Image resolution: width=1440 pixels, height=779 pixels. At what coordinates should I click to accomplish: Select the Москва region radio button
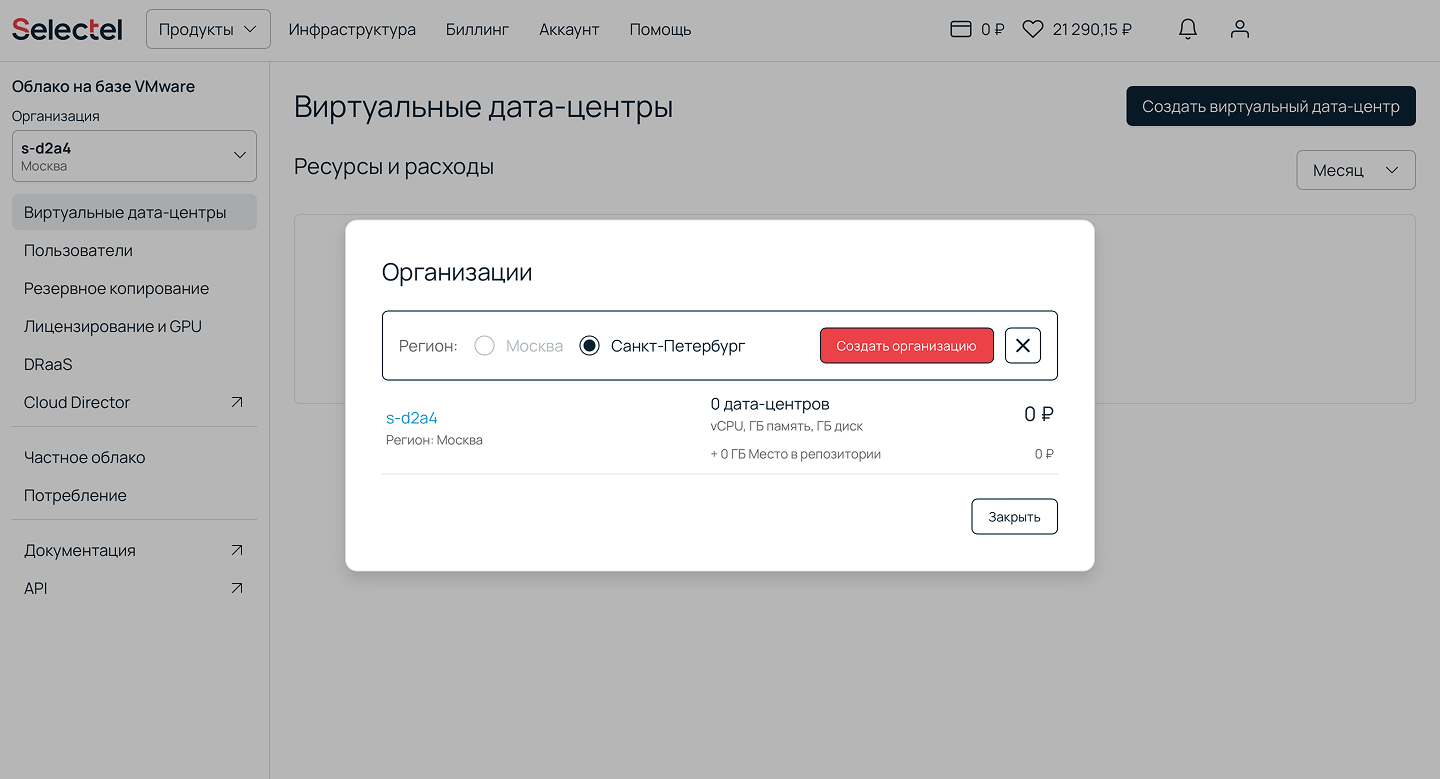[485, 346]
